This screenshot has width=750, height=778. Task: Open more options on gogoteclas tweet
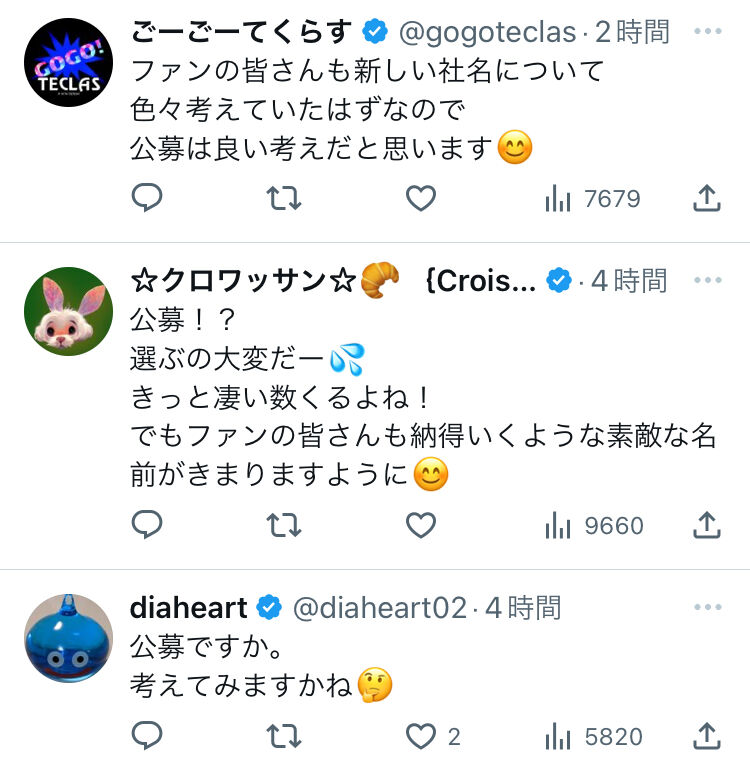pos(707,32)
